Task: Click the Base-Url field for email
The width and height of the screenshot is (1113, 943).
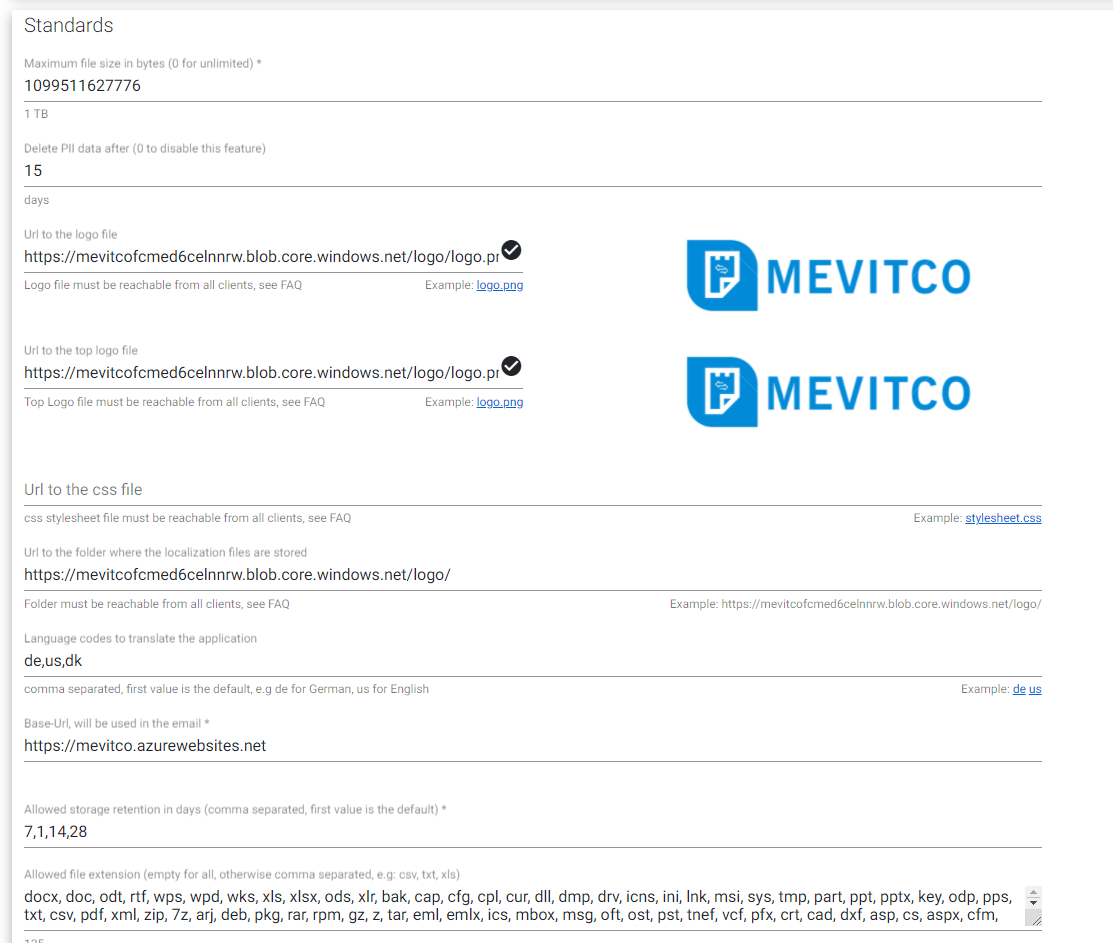Action: click(532, 746)
